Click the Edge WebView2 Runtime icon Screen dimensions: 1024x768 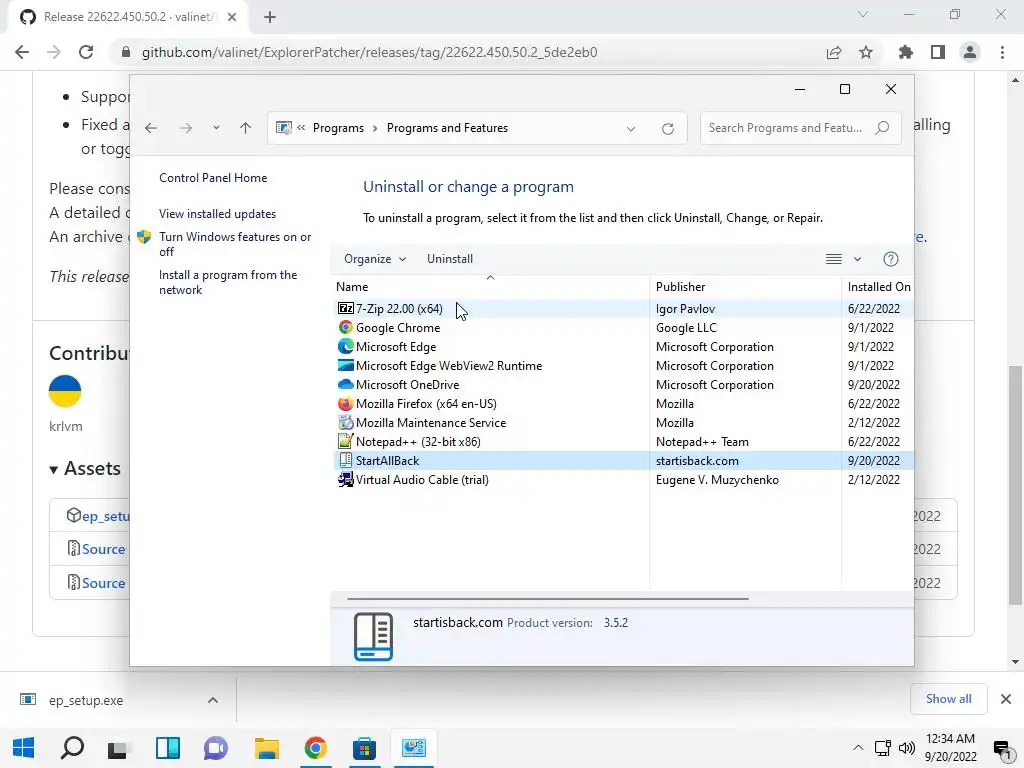(x=345, y=365)
